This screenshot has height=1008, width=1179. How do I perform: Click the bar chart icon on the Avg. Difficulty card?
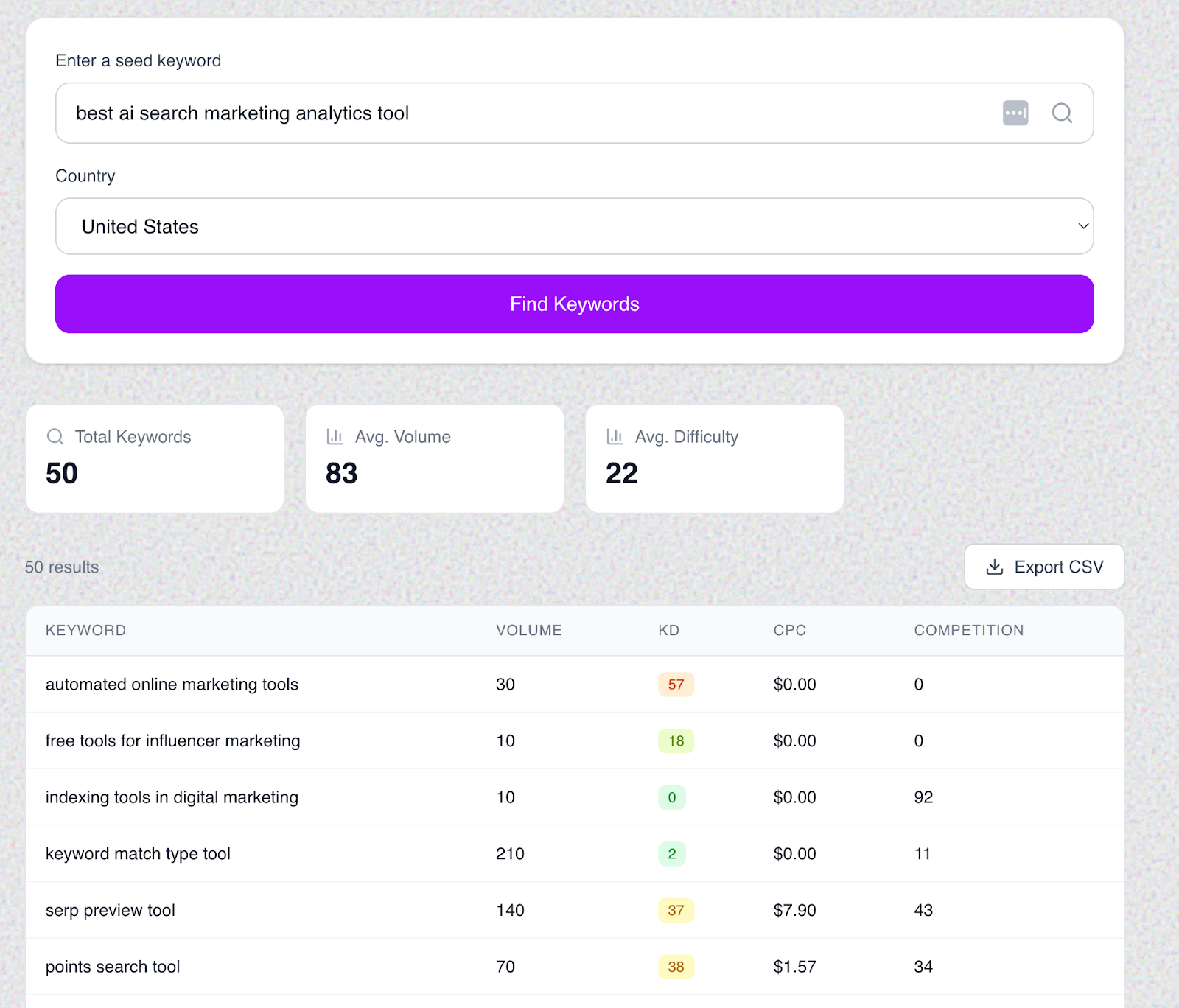click(x=615, y=436)
